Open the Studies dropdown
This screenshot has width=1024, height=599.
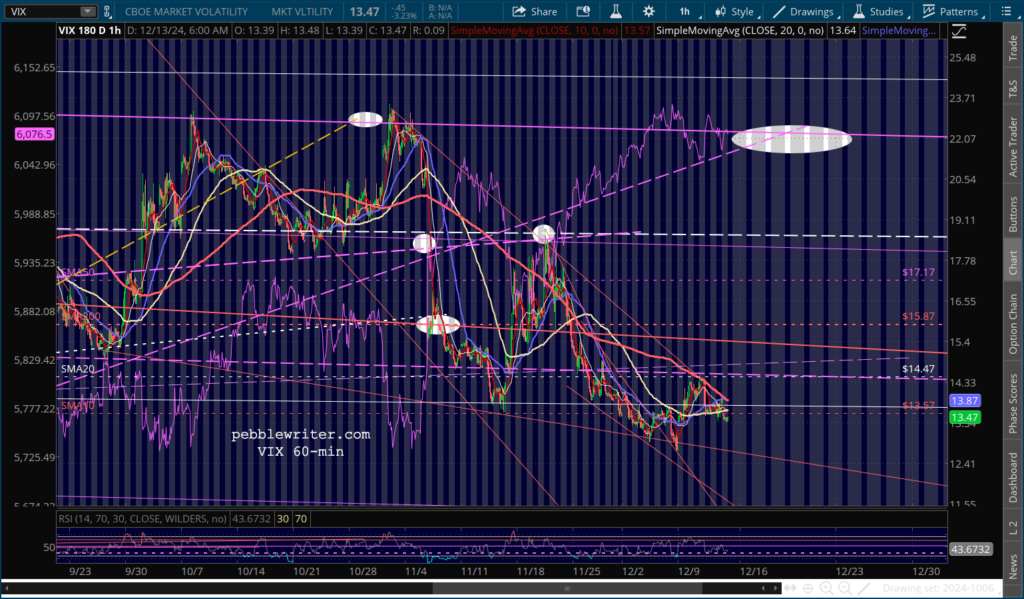click(x=880, y=12)
